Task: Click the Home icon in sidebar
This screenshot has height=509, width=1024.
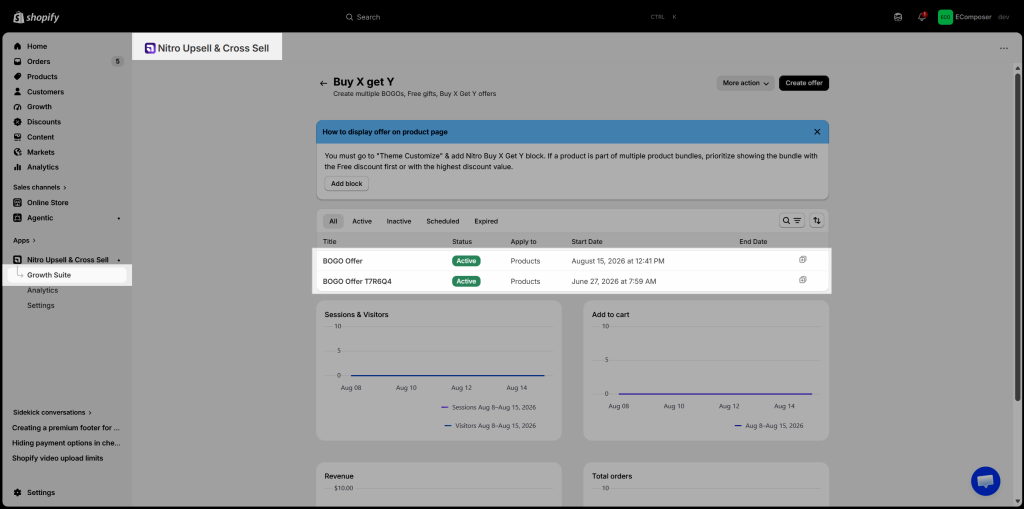Action: point(18,46)
